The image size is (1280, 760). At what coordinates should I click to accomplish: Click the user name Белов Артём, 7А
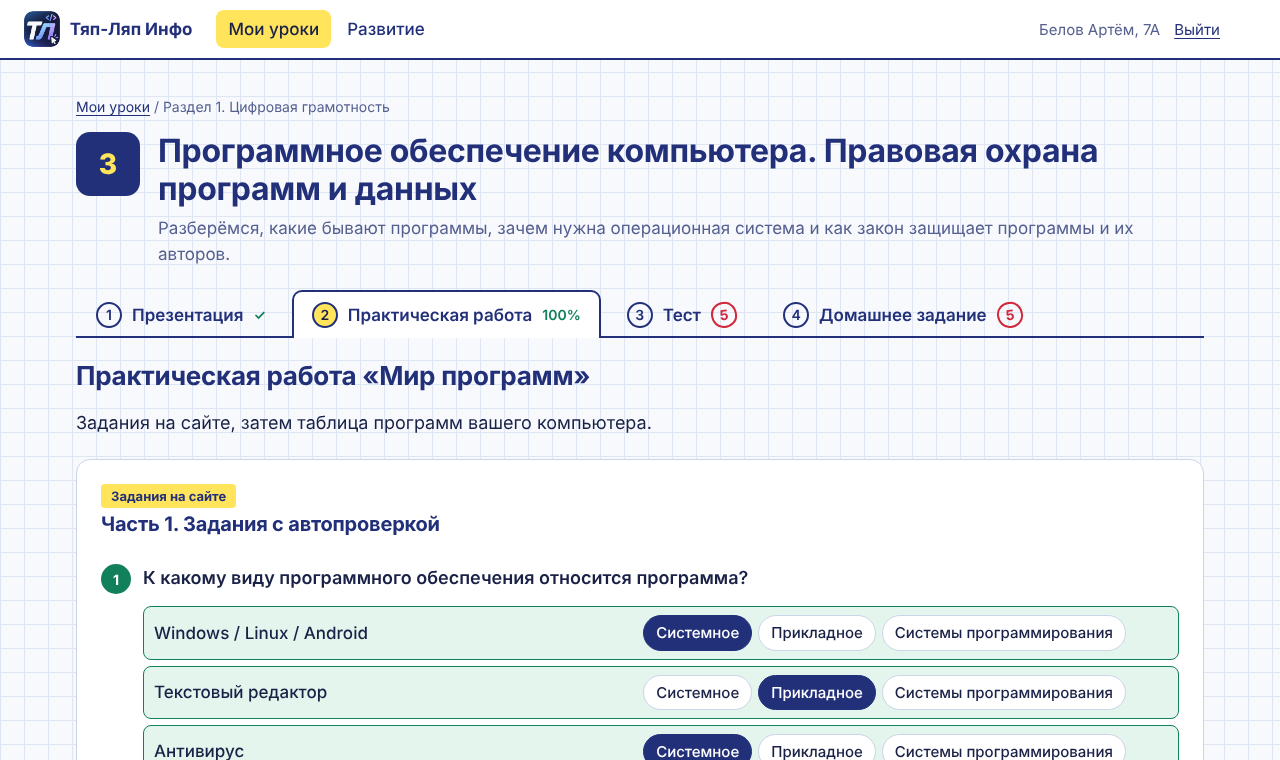(1099, 30)
